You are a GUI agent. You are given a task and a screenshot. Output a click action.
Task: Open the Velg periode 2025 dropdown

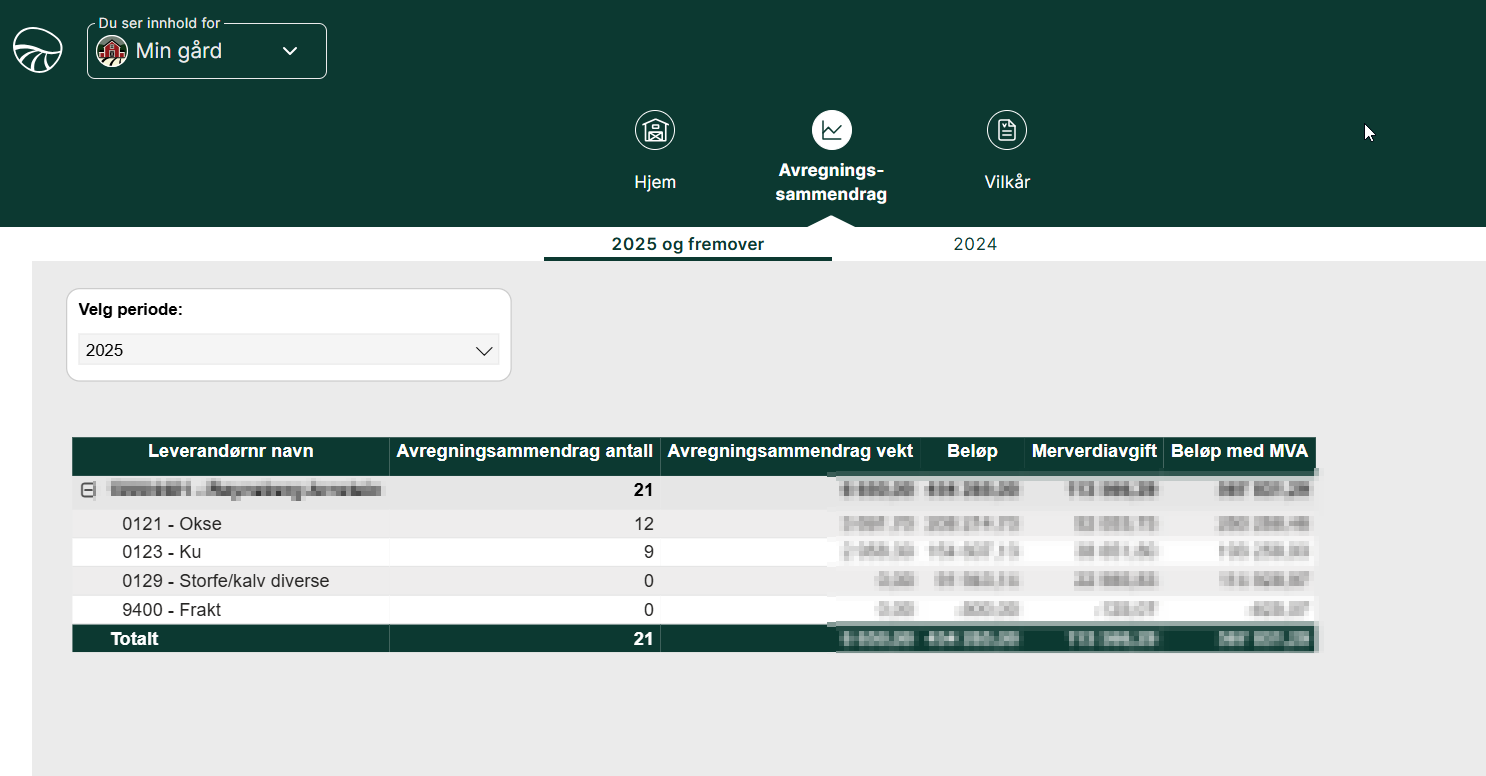[x=288, y=350]
